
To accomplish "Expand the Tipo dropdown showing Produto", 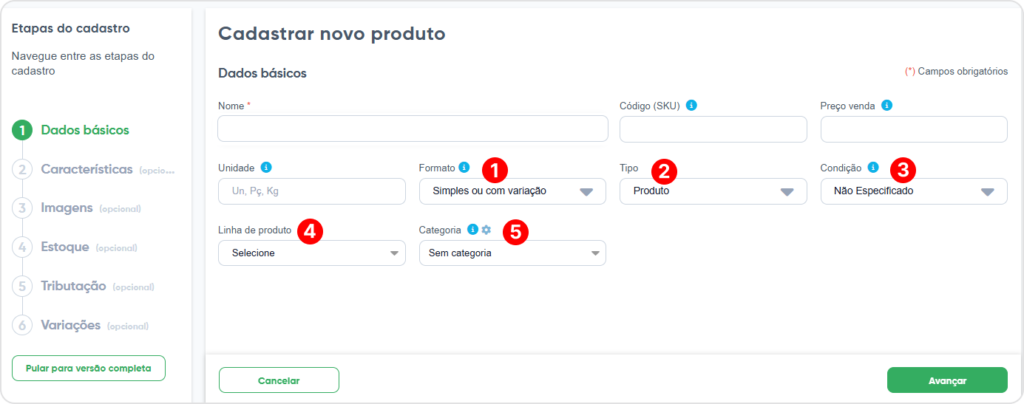I will coord(712,191).
